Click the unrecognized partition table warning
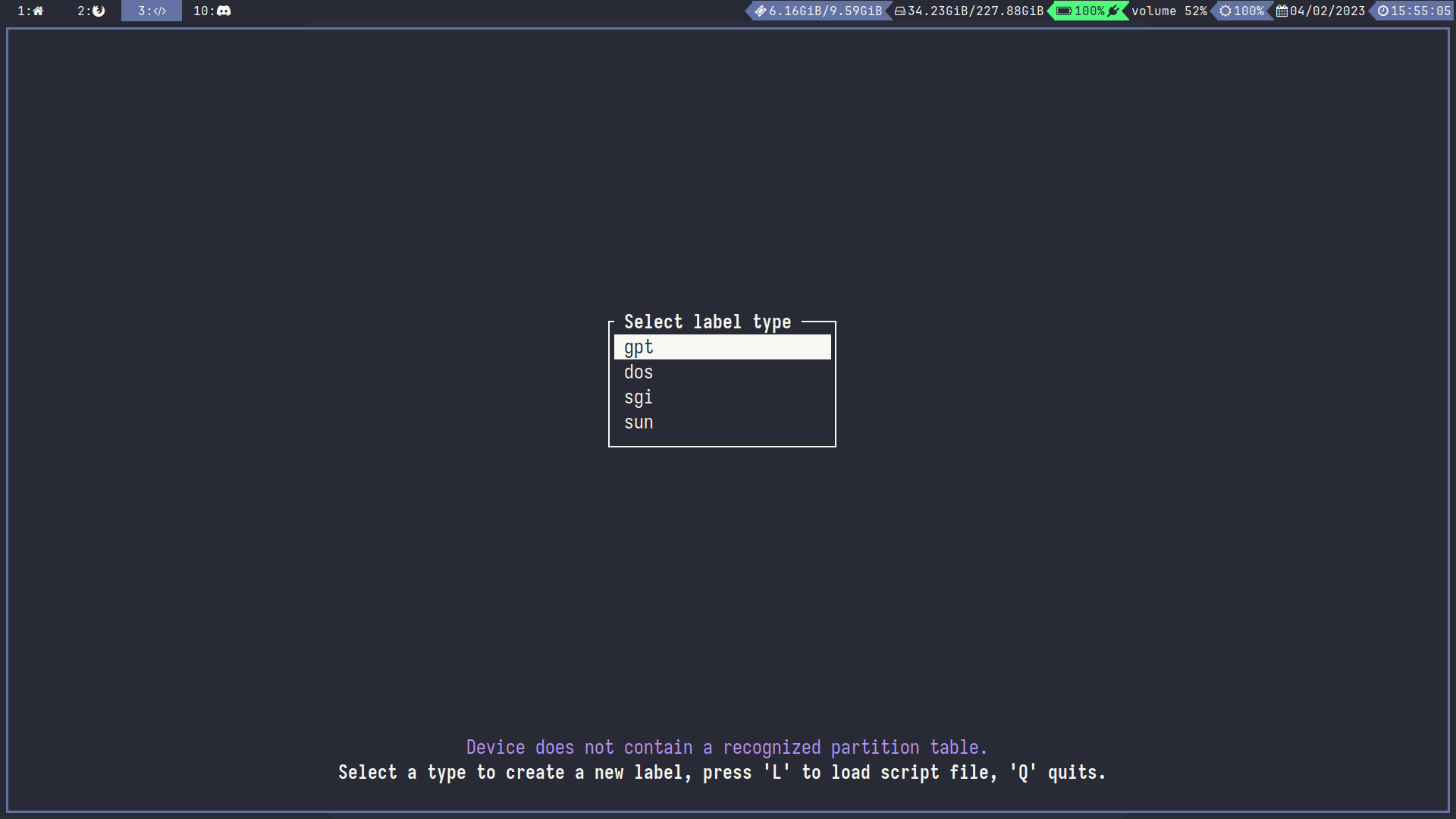Screen dimensions: 1456x819 (x=726, y=747)
